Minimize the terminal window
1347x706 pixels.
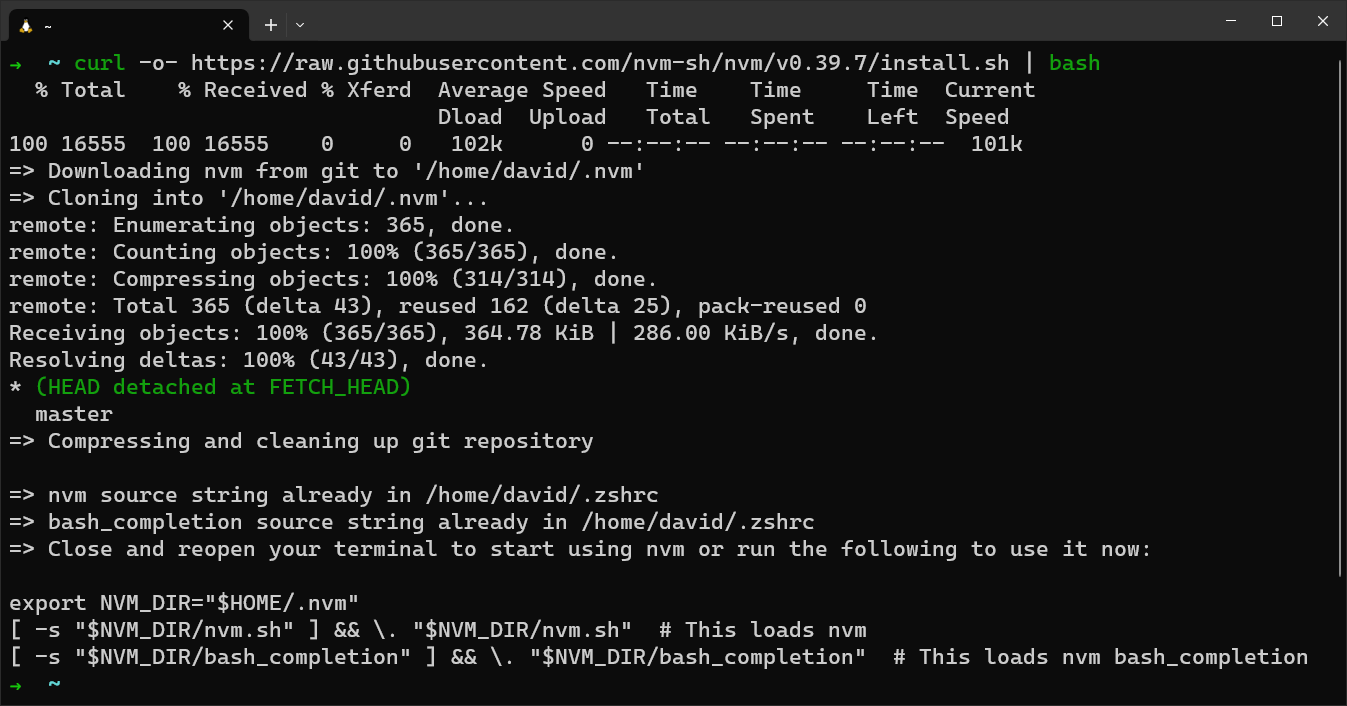point(1230,21)
